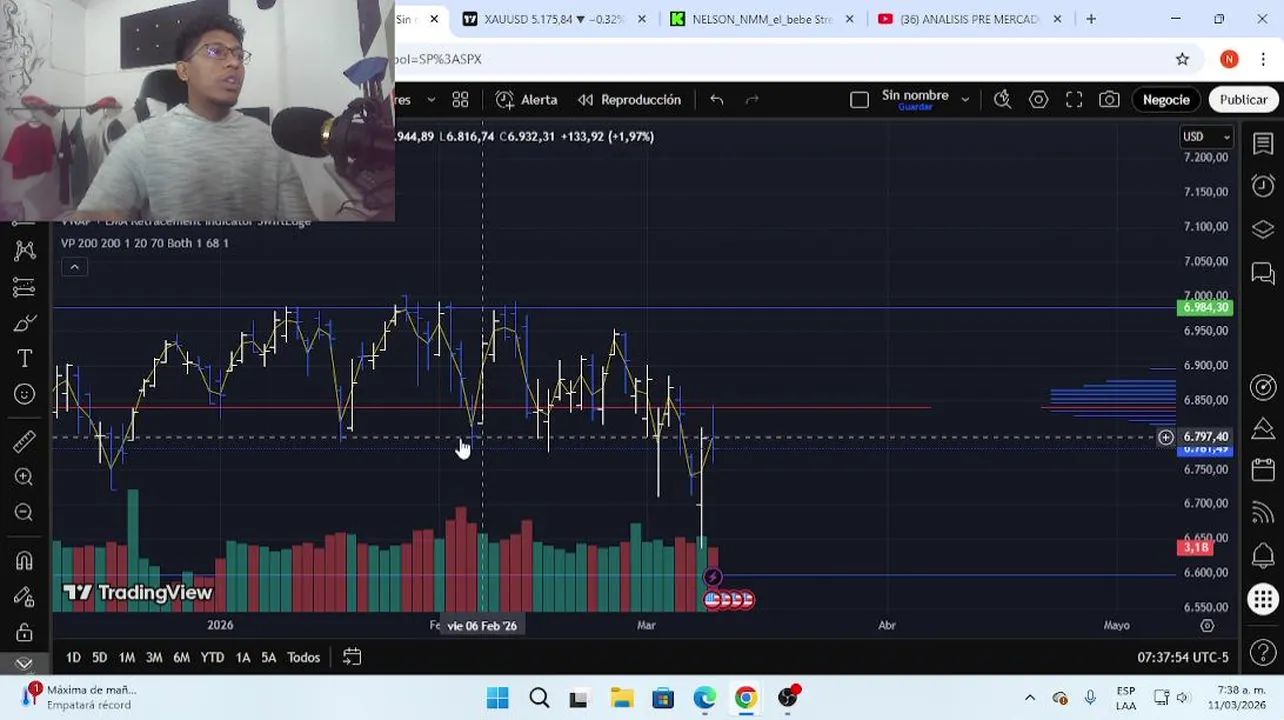
Task: Open the Alerts clock panel
Action: click(x=1263, y=186)
